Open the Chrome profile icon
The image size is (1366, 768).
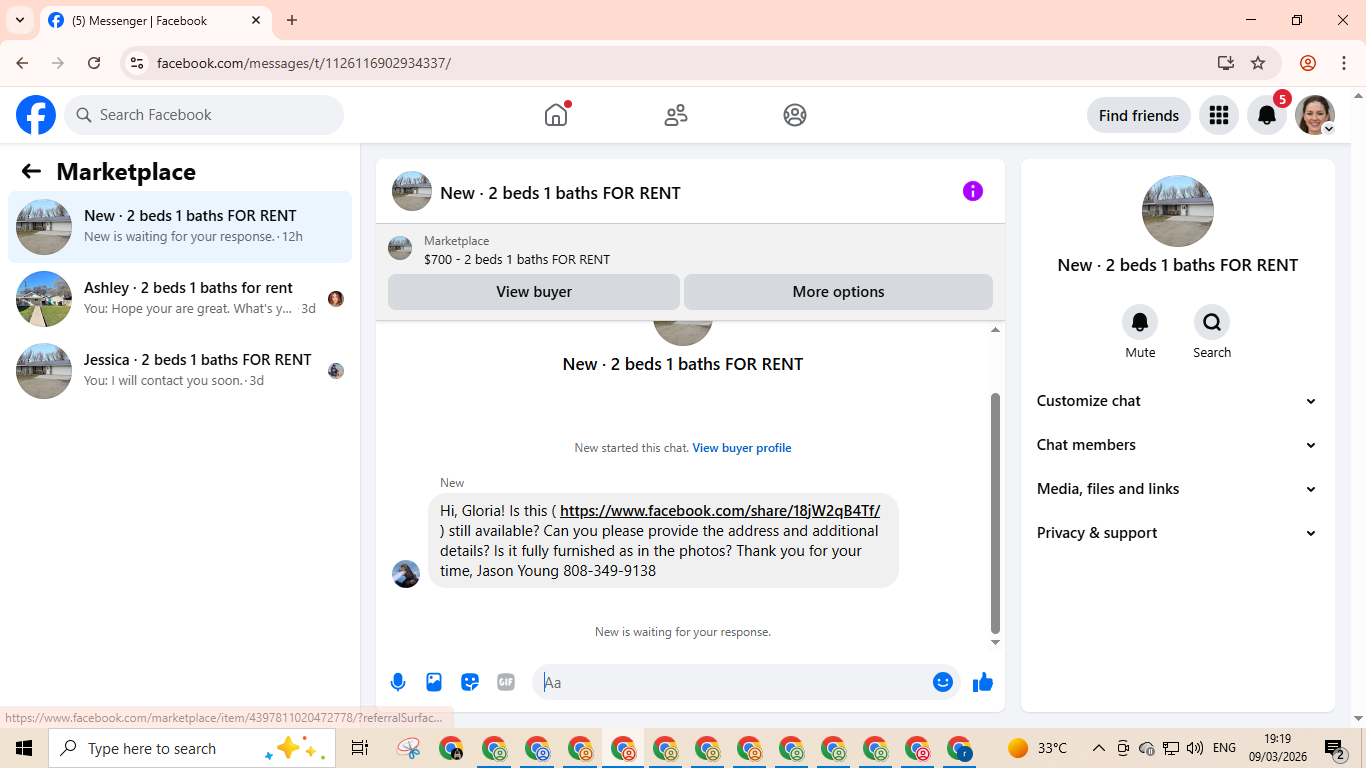[x=1308, y=63]
